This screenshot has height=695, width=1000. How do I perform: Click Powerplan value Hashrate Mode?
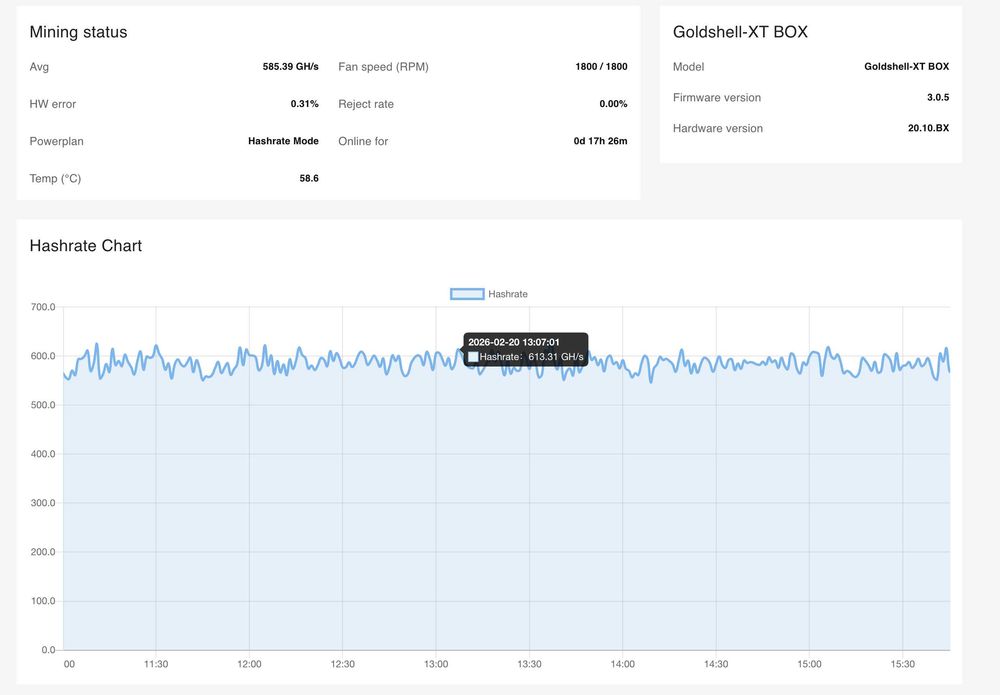coord(283,141)
